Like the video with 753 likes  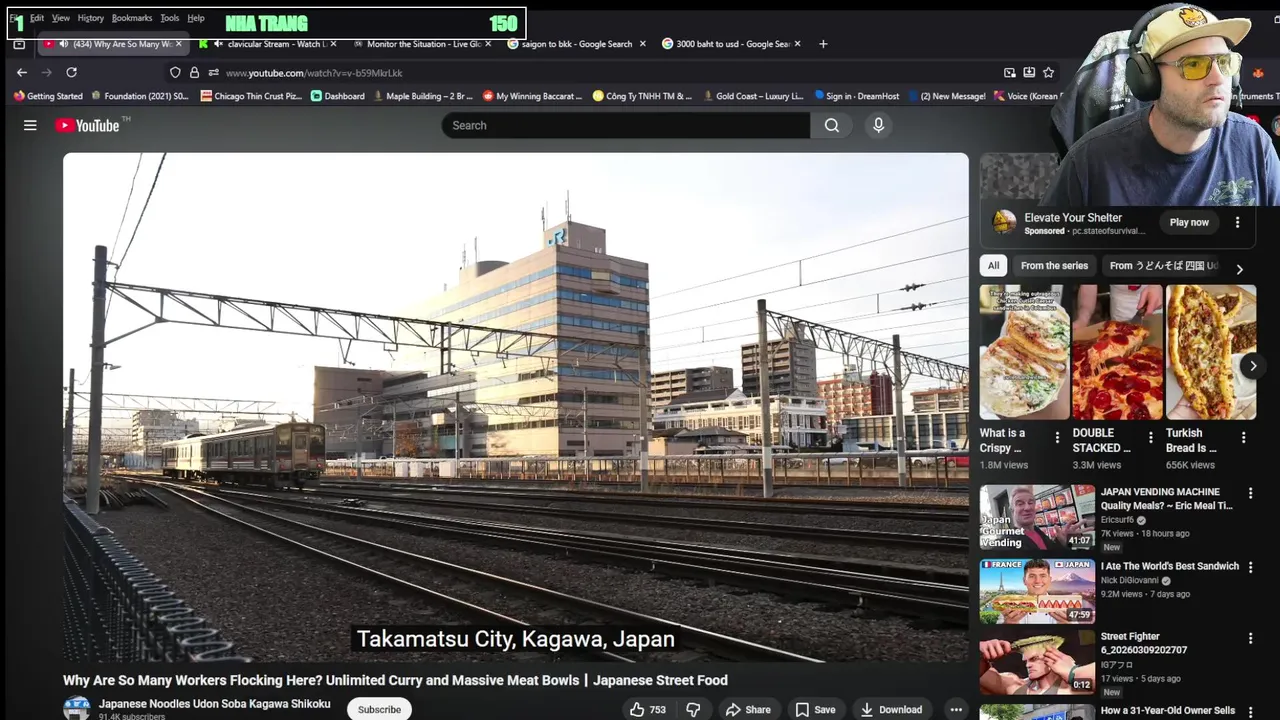pyautogui.click(x=647, y=709)
